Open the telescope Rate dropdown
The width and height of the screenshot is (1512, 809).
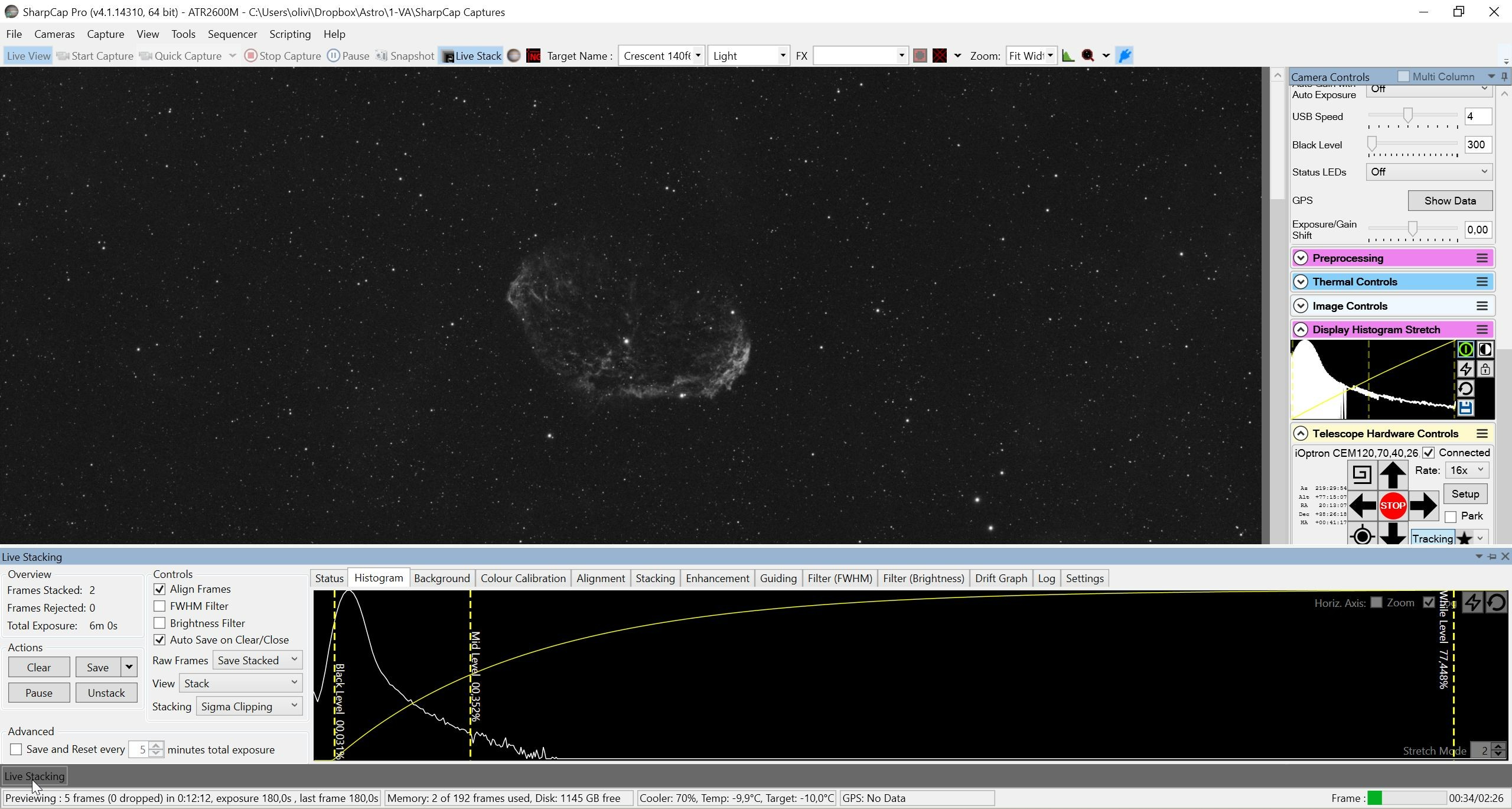click(x=1467, y=470)
